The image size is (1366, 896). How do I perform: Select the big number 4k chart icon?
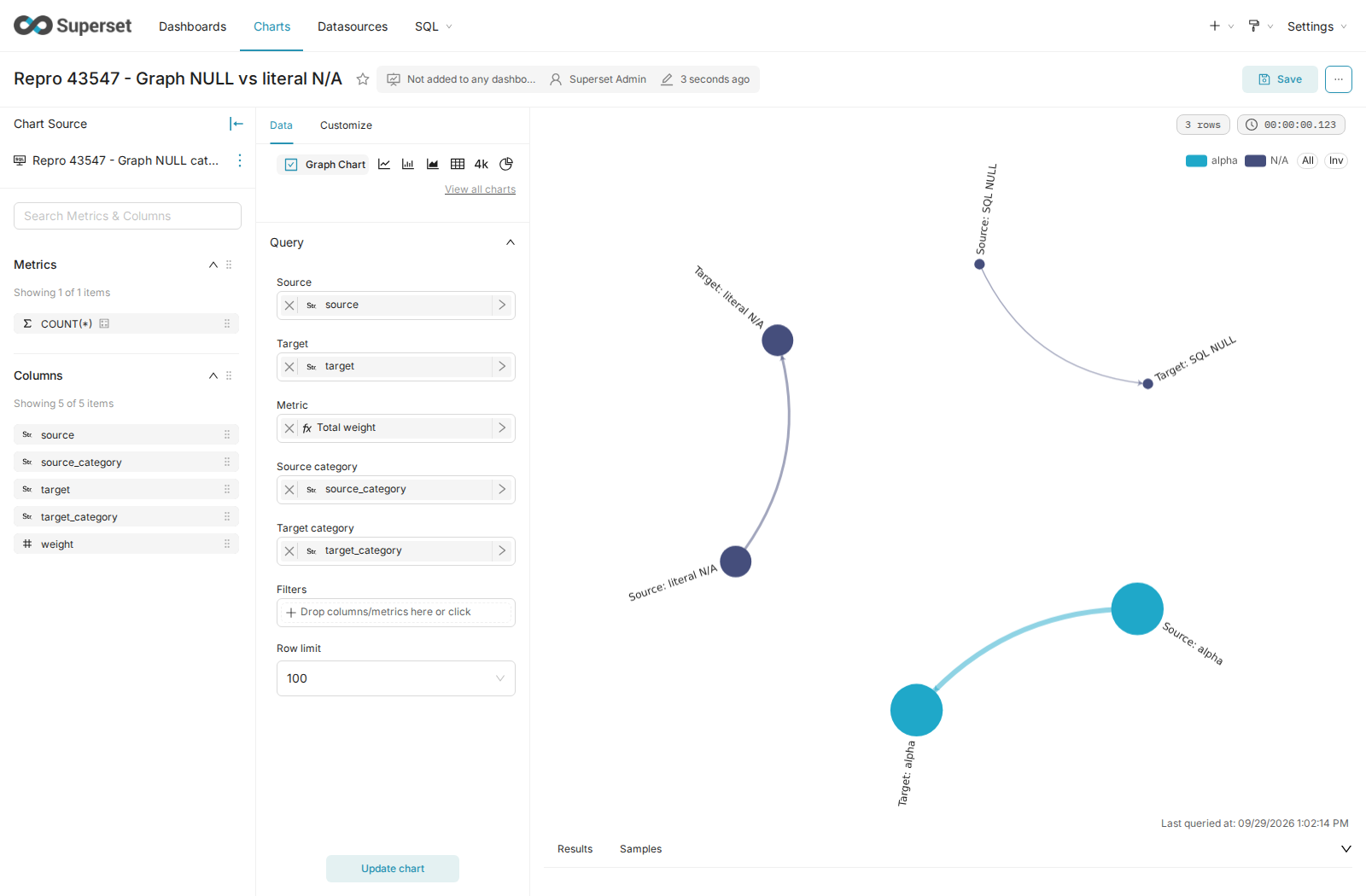pyautogui.click(x=482, y=164)
